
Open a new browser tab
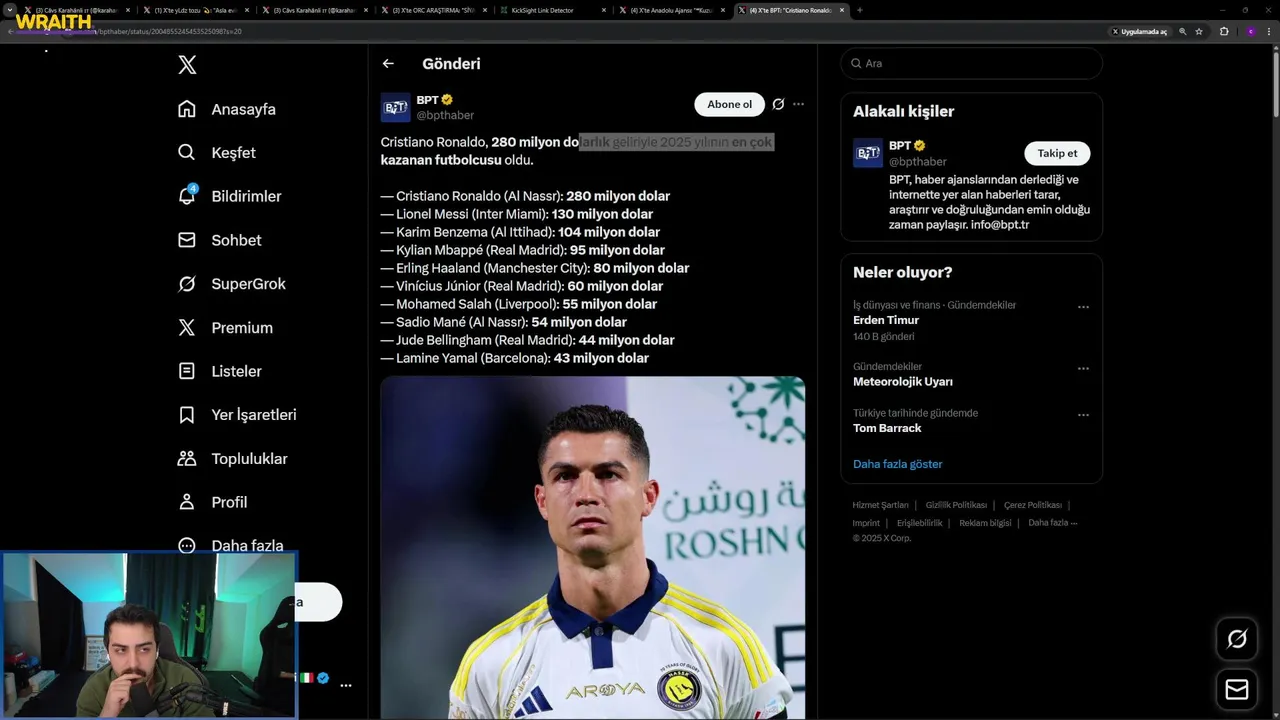(x=860, y=10)
